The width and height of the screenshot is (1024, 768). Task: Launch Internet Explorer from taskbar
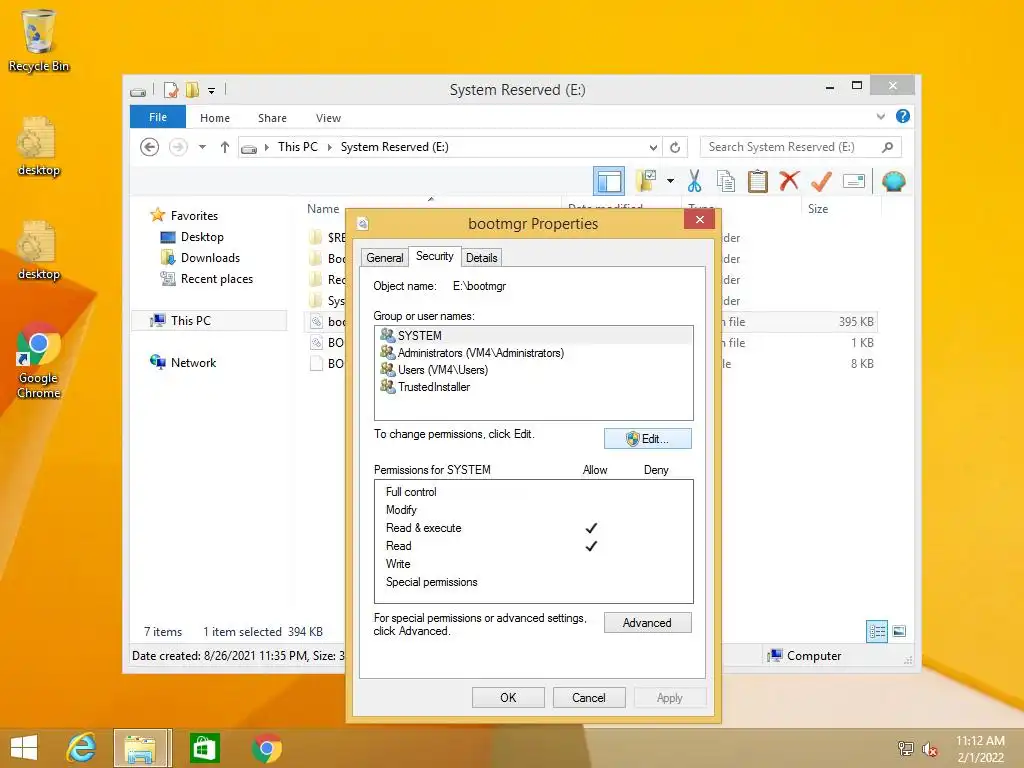tap(82, 748)
